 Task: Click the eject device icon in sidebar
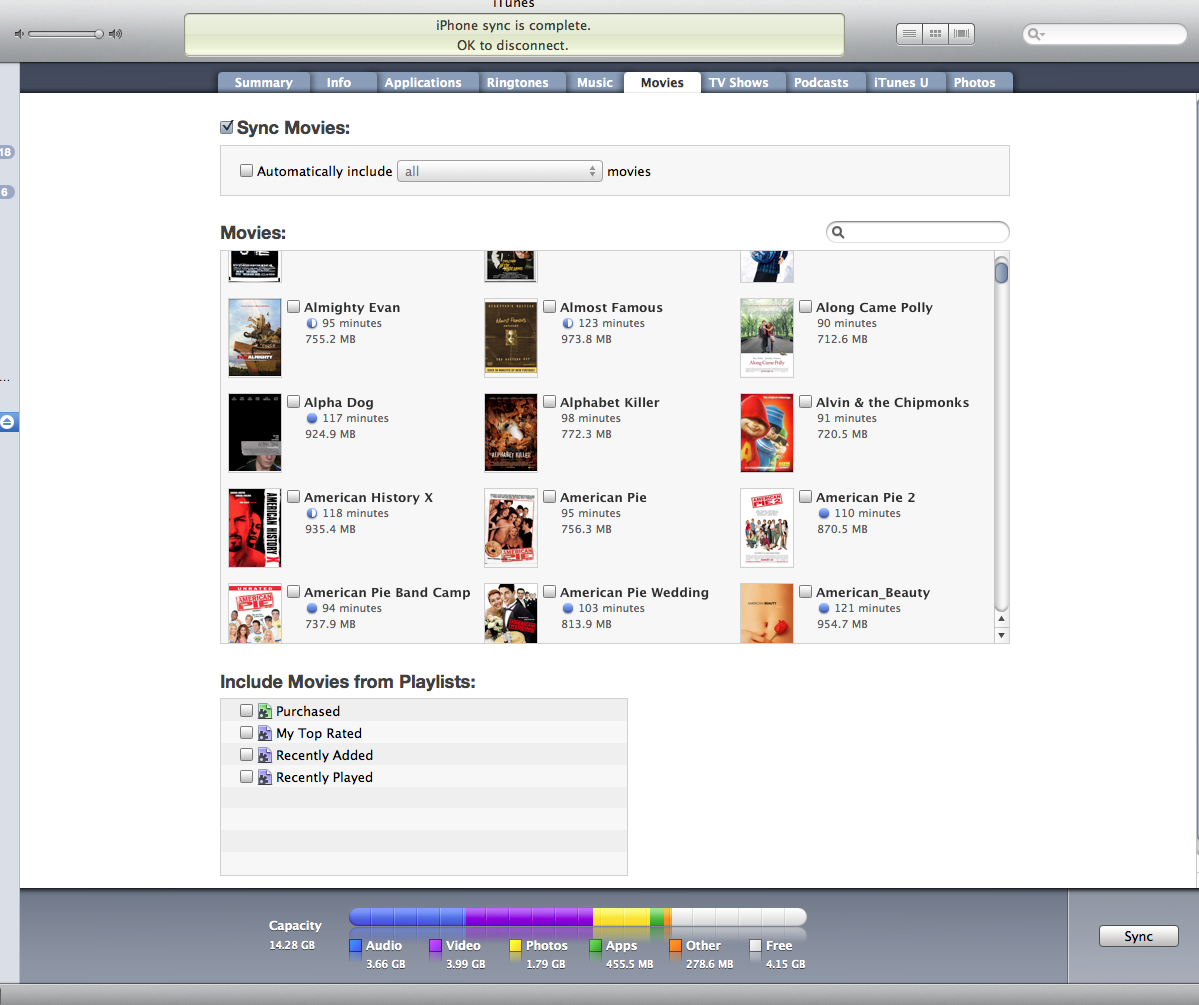tap(8, 422)
